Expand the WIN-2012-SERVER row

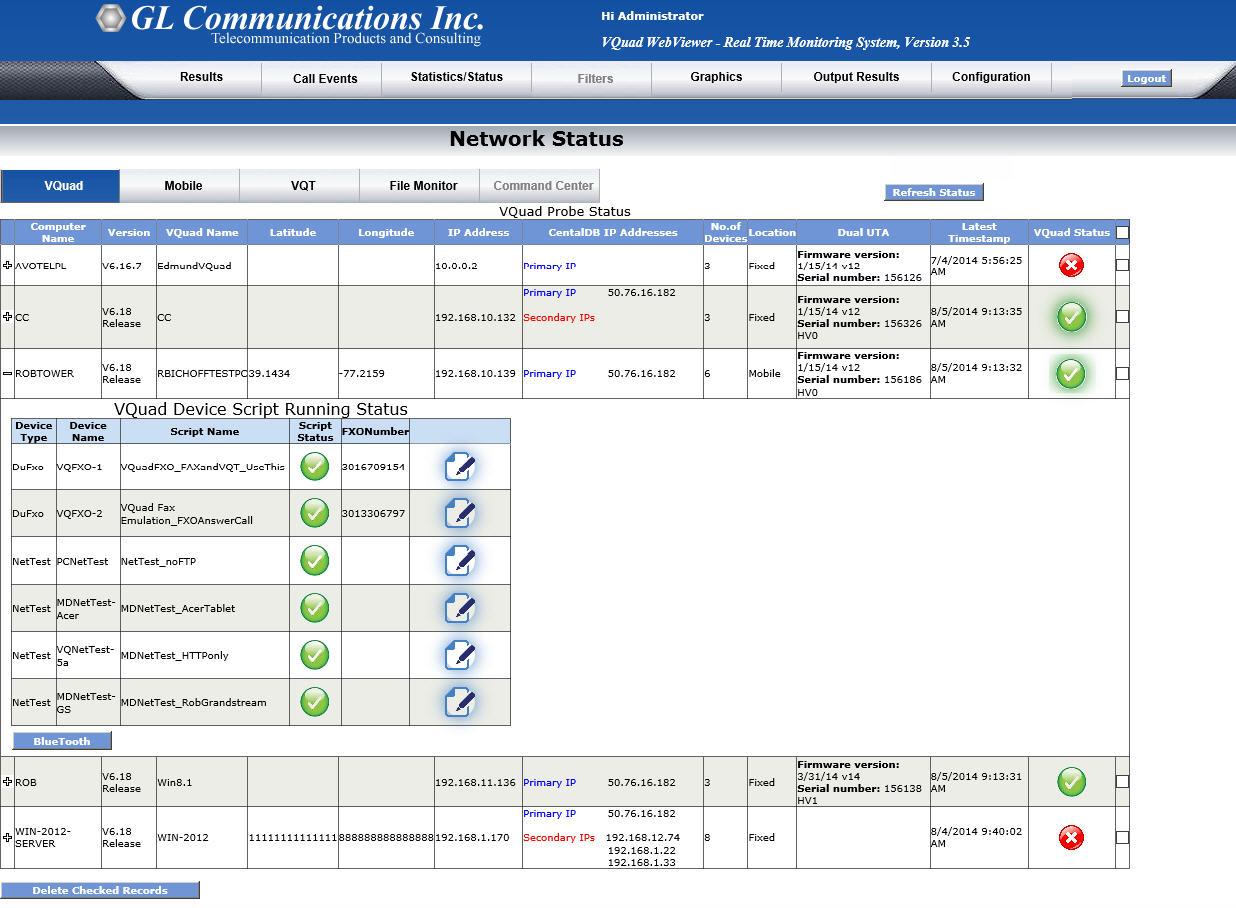[8, 837]
